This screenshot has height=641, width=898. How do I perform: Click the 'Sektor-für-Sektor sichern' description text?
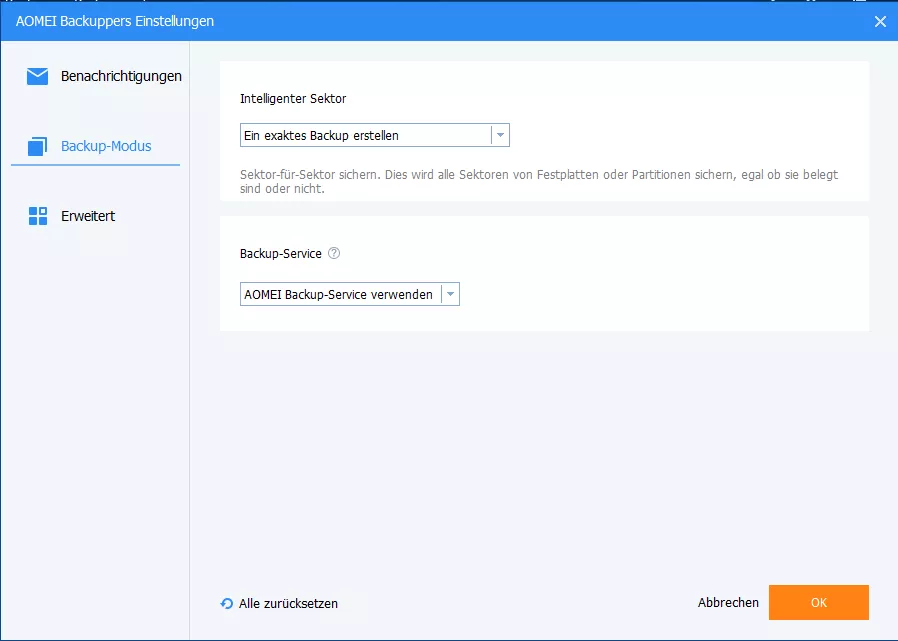[x=538, y=182]
